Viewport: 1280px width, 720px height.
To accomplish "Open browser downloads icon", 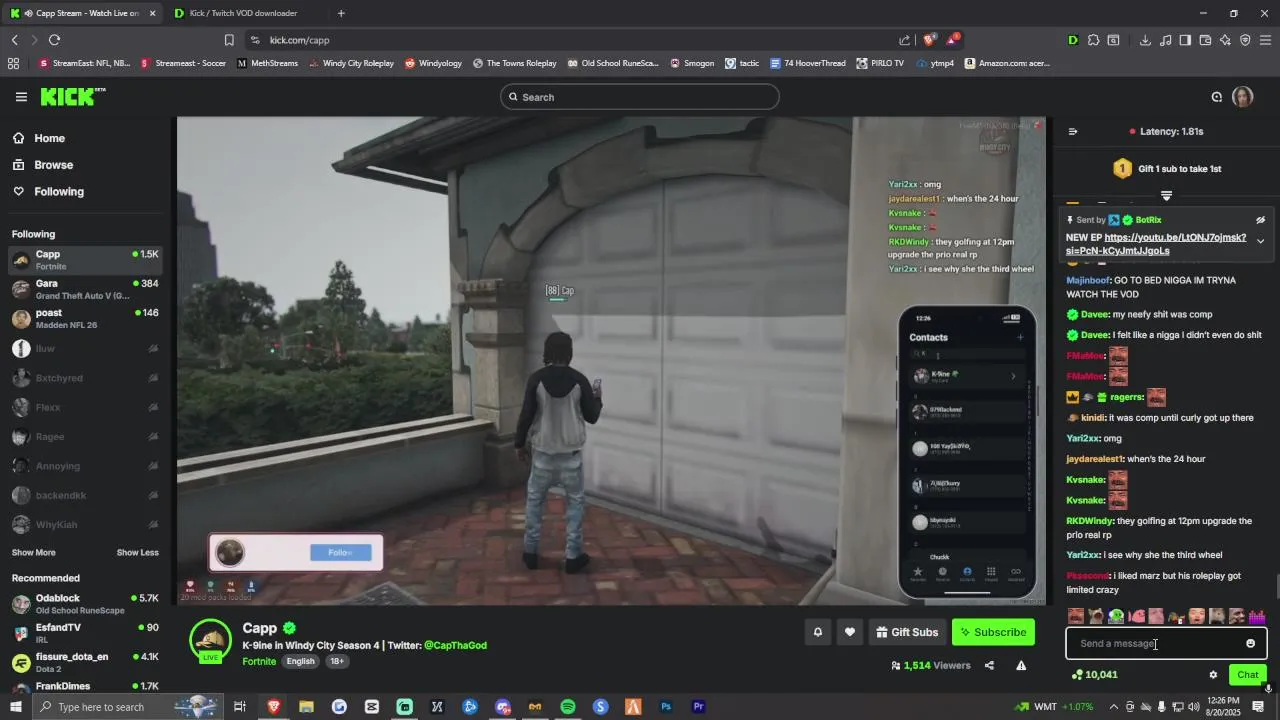I will (1145, 40).
